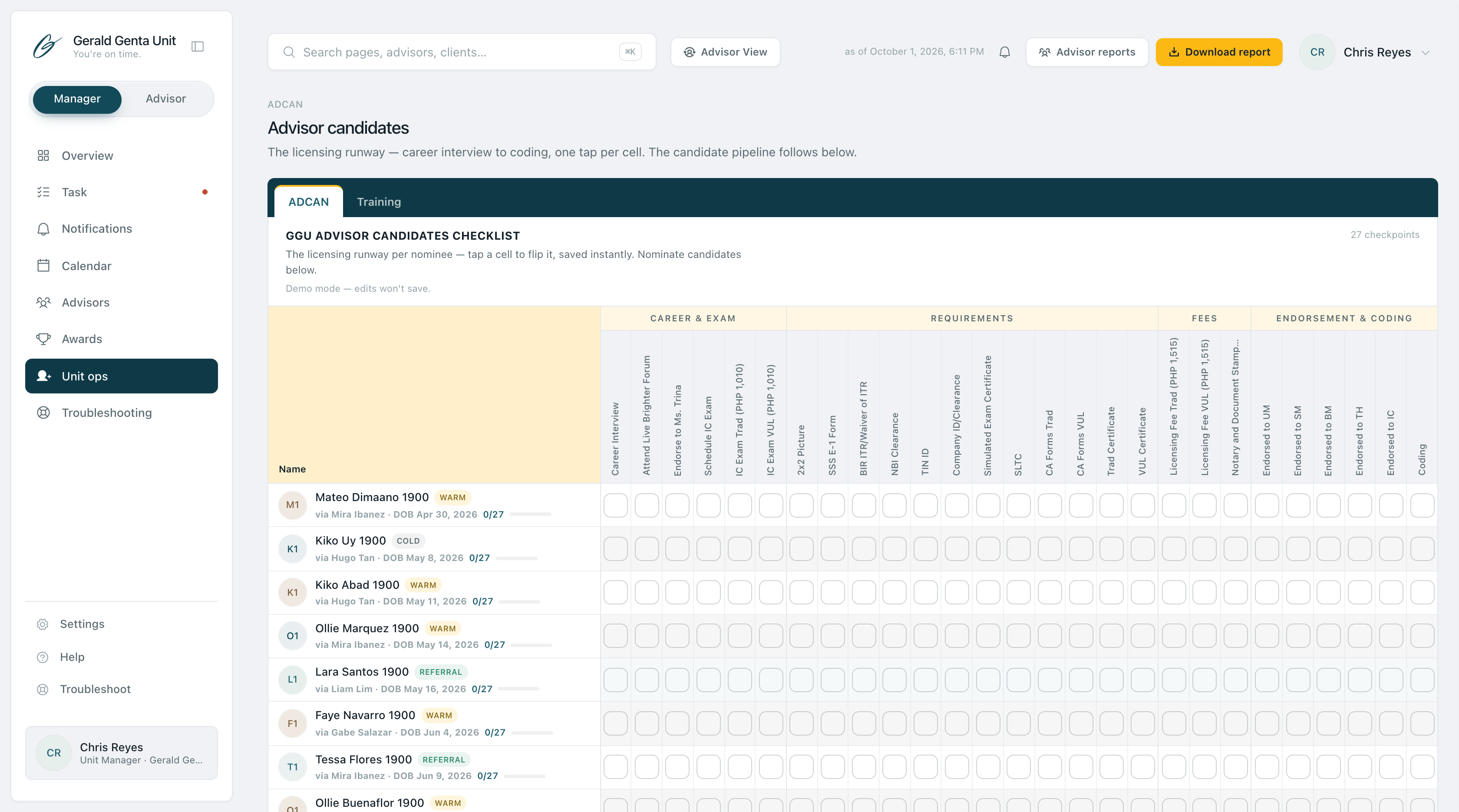This screenshot has width=1459, height=812.
Task: Click the Settings gear icon
Action: coord(43,624)
